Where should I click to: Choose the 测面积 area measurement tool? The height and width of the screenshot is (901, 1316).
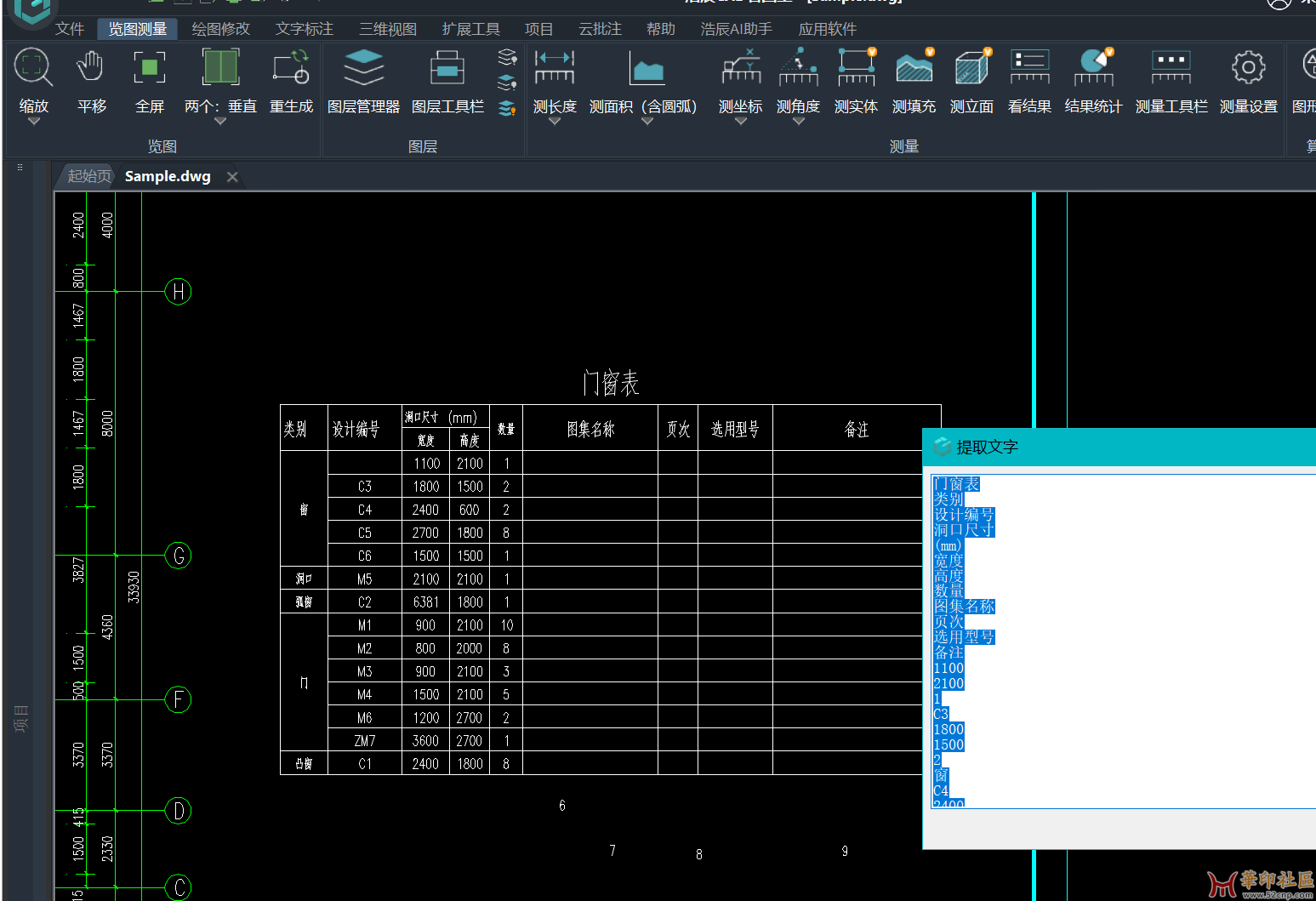pyautogui.click(x=647, y=68)
